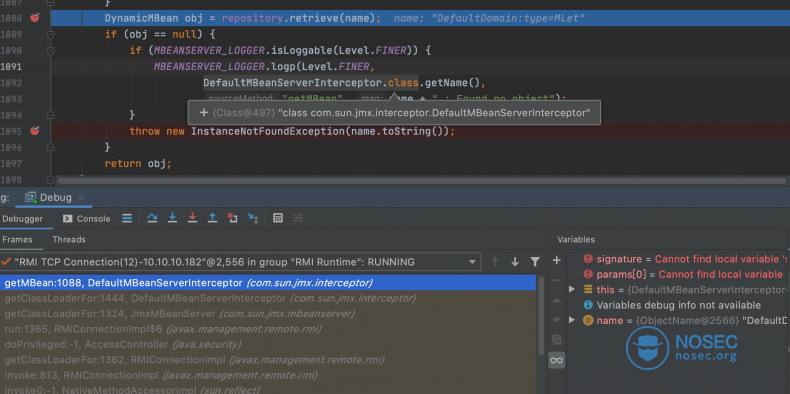
Task: Collapse fold marker at line 1894
Action: pyautogui.click(x=50, y=115)
